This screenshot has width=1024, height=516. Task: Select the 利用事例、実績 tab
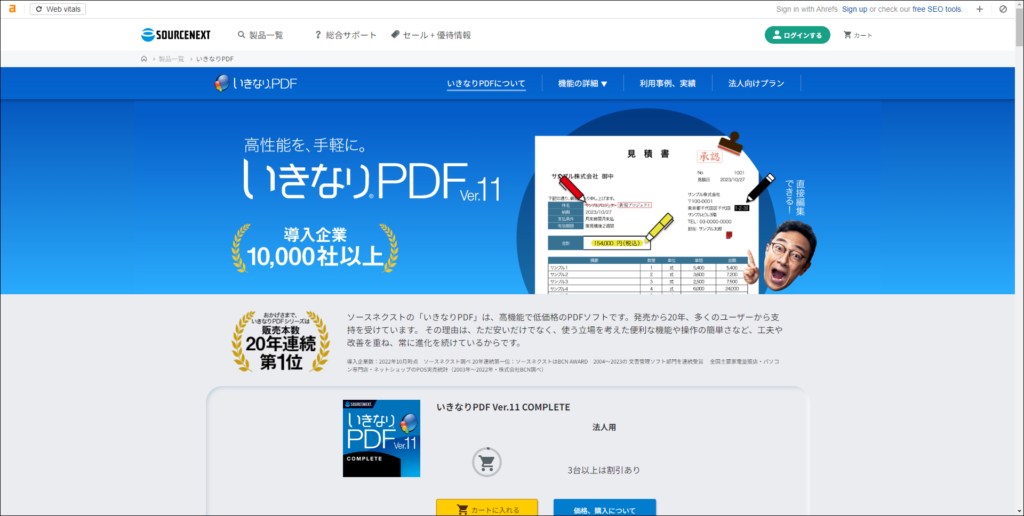[667, 84]
